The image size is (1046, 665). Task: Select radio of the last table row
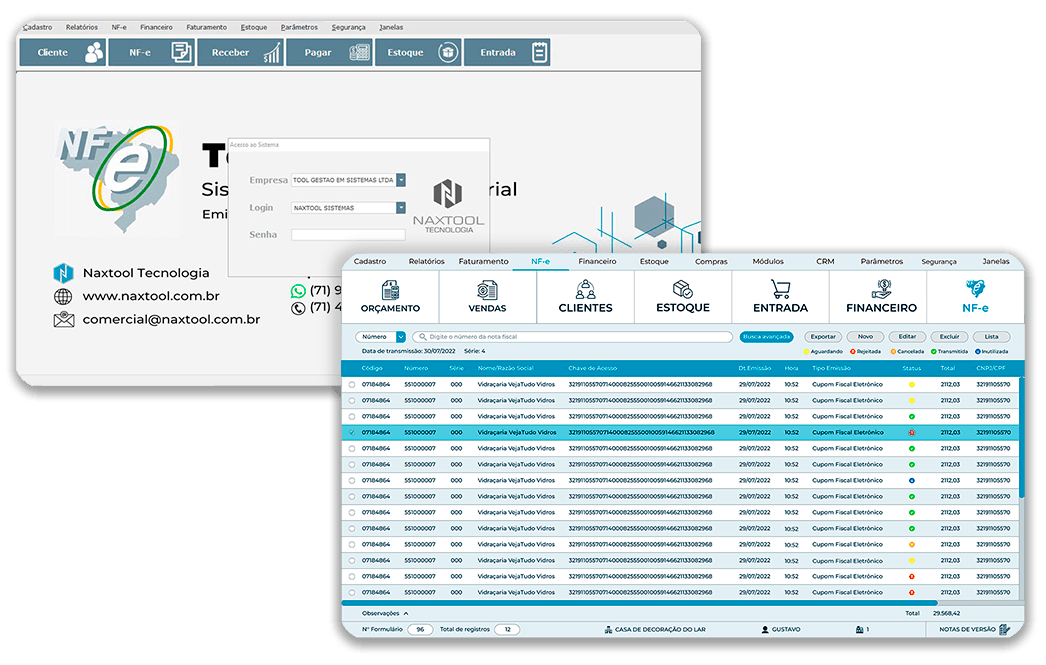[x=352, y=592]
